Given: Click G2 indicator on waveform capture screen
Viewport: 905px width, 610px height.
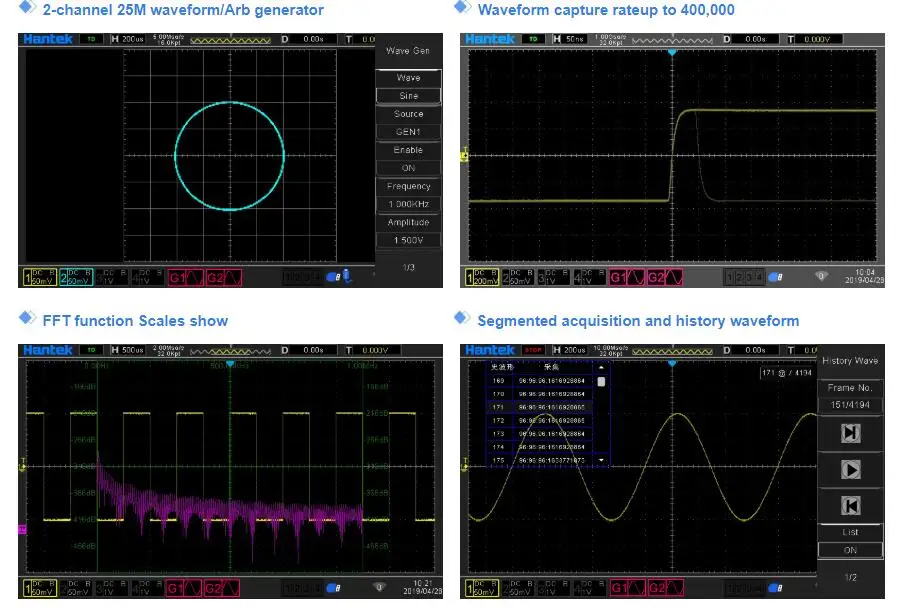Looking at the screenshot, I should (664, 278).
